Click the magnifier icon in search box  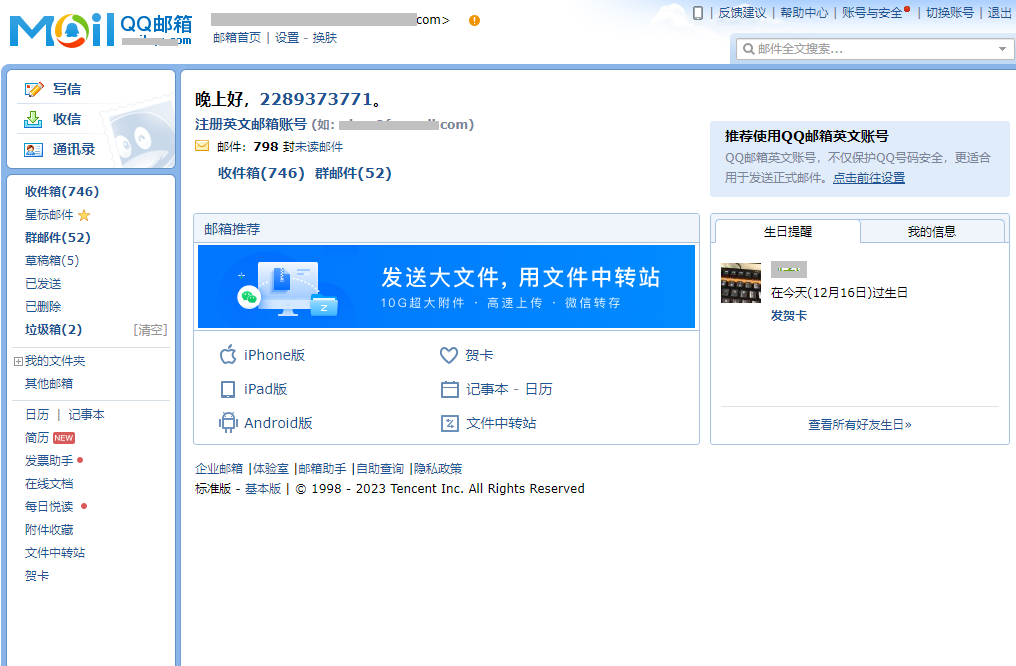coord(748,49)
